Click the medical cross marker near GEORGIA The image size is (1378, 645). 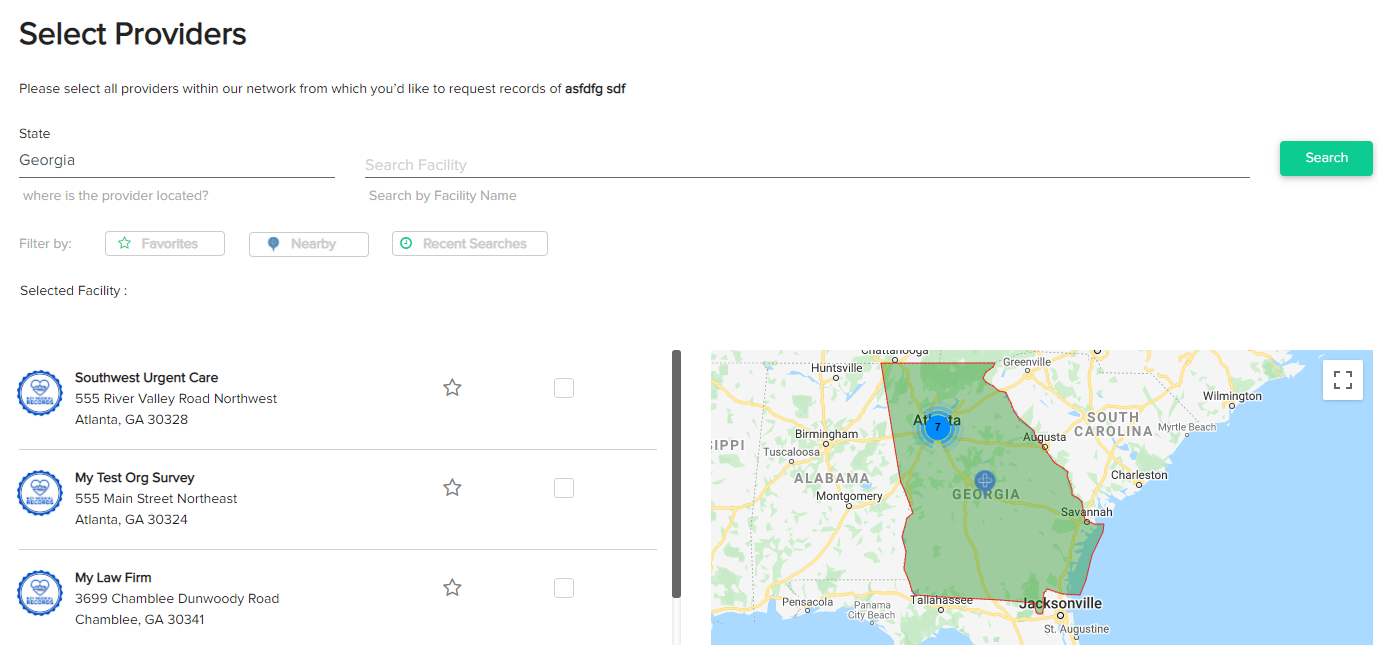(x=986, y=481)
